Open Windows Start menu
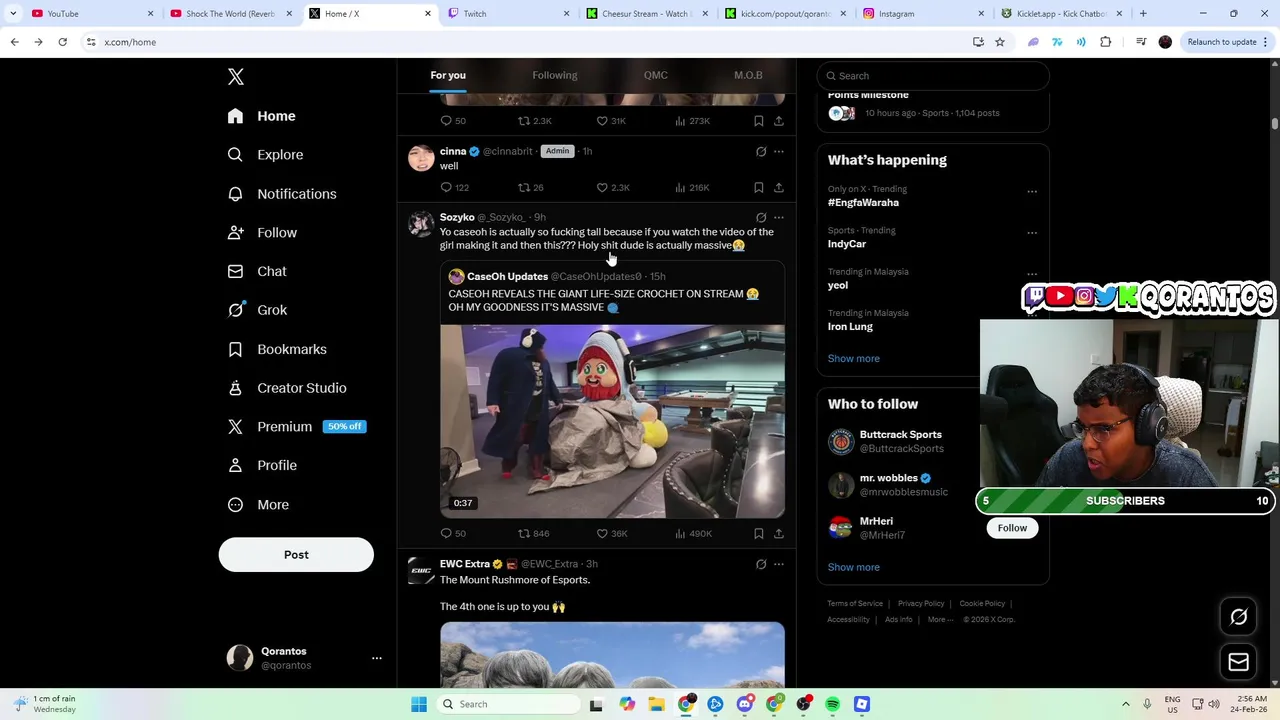Viewport: 1280px width, 720px height. [419, 705]
